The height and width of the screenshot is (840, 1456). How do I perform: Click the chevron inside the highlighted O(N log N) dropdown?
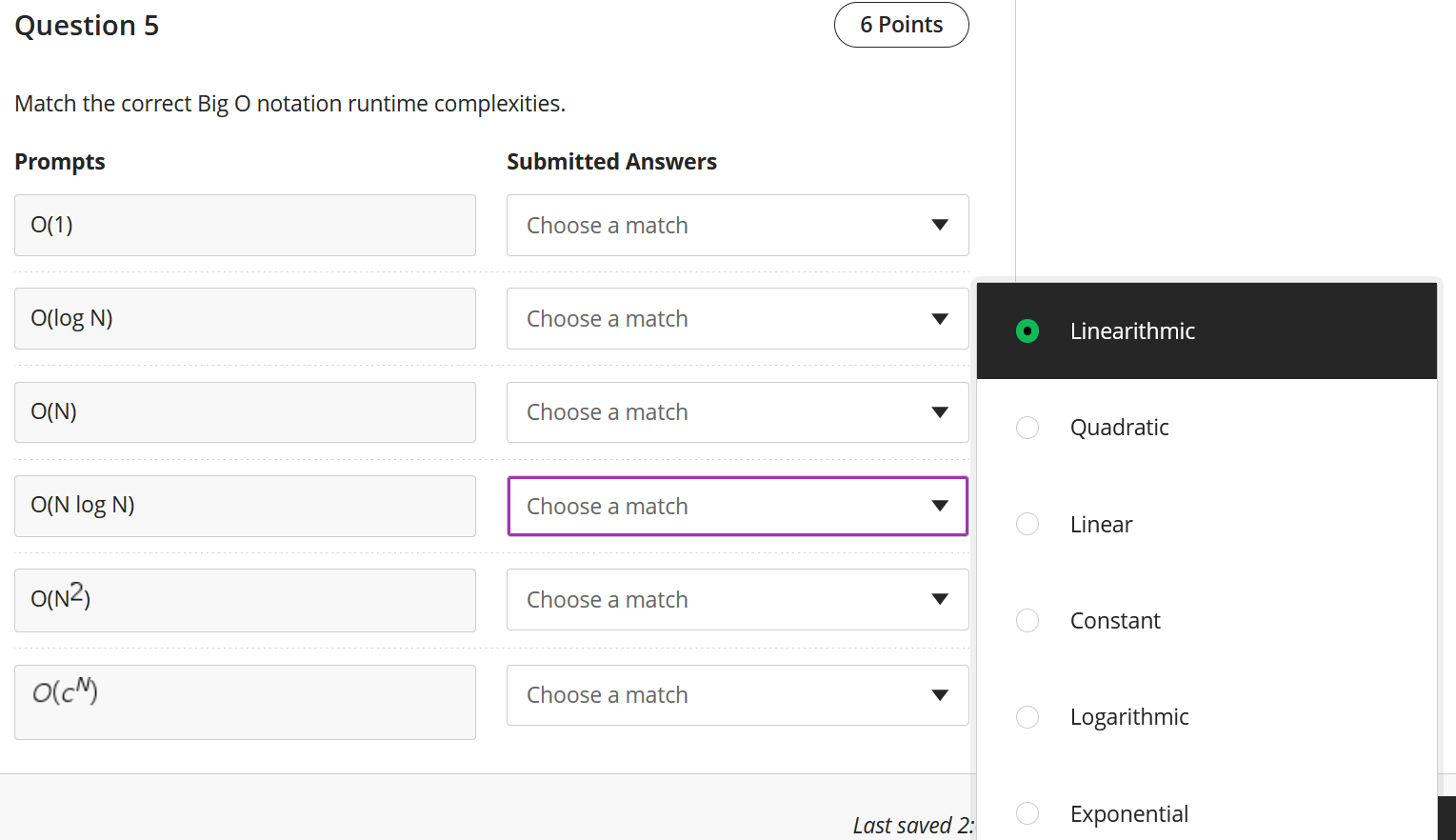pos(940,506)
